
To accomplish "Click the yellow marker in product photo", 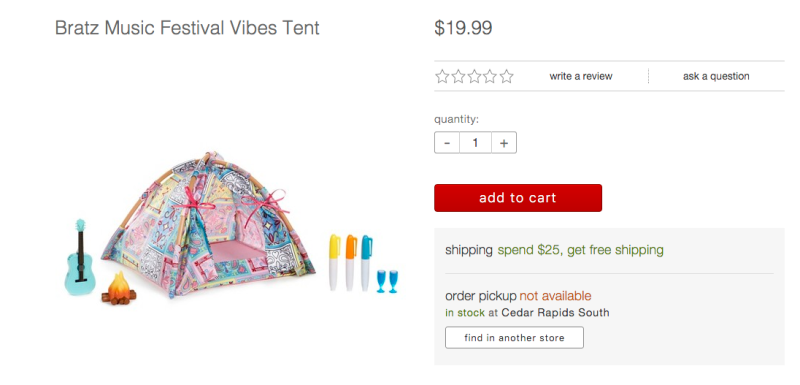I will [334, 263].
